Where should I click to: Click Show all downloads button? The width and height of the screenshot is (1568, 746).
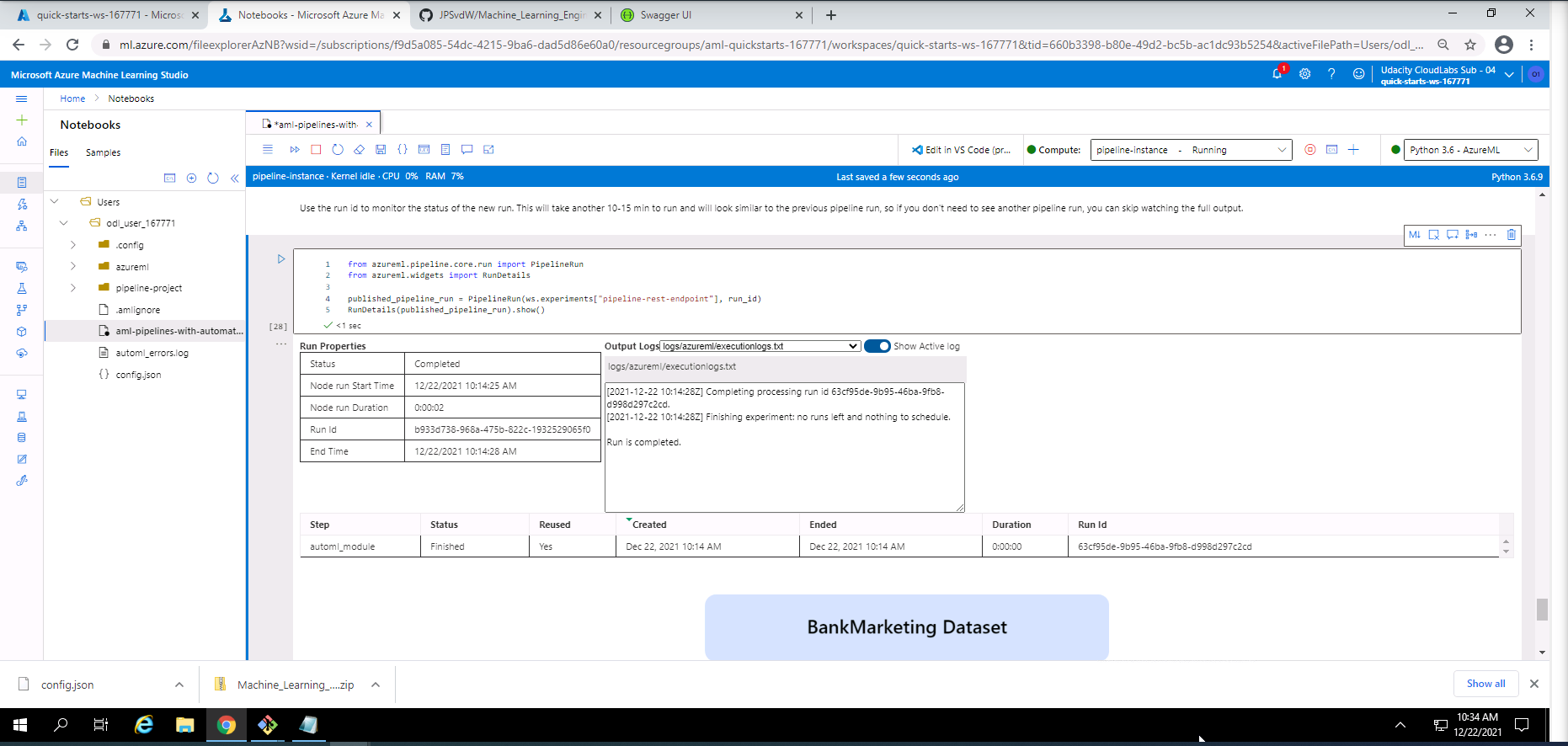[1485, 684]
